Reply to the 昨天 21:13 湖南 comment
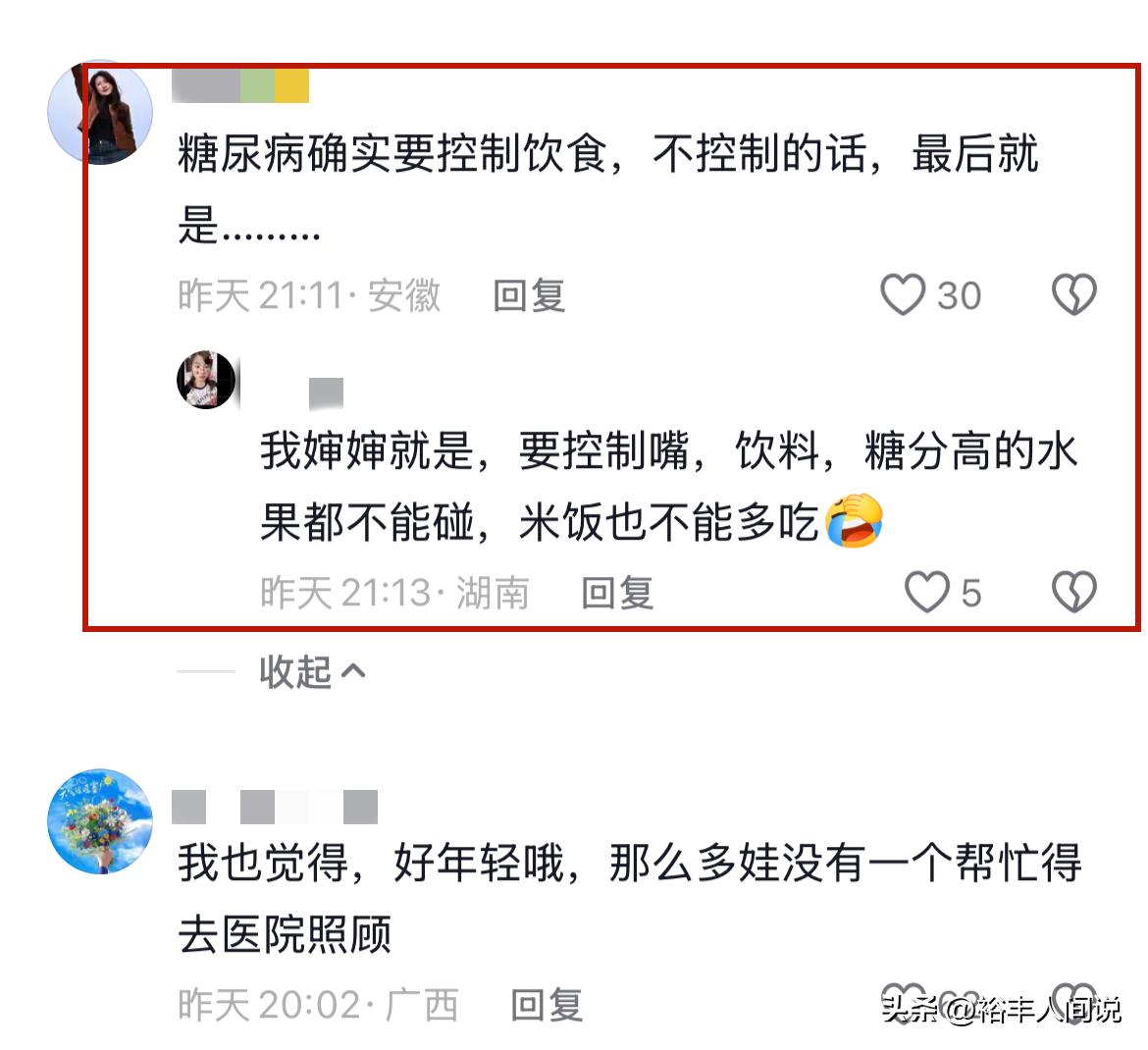 click(616, 593)
